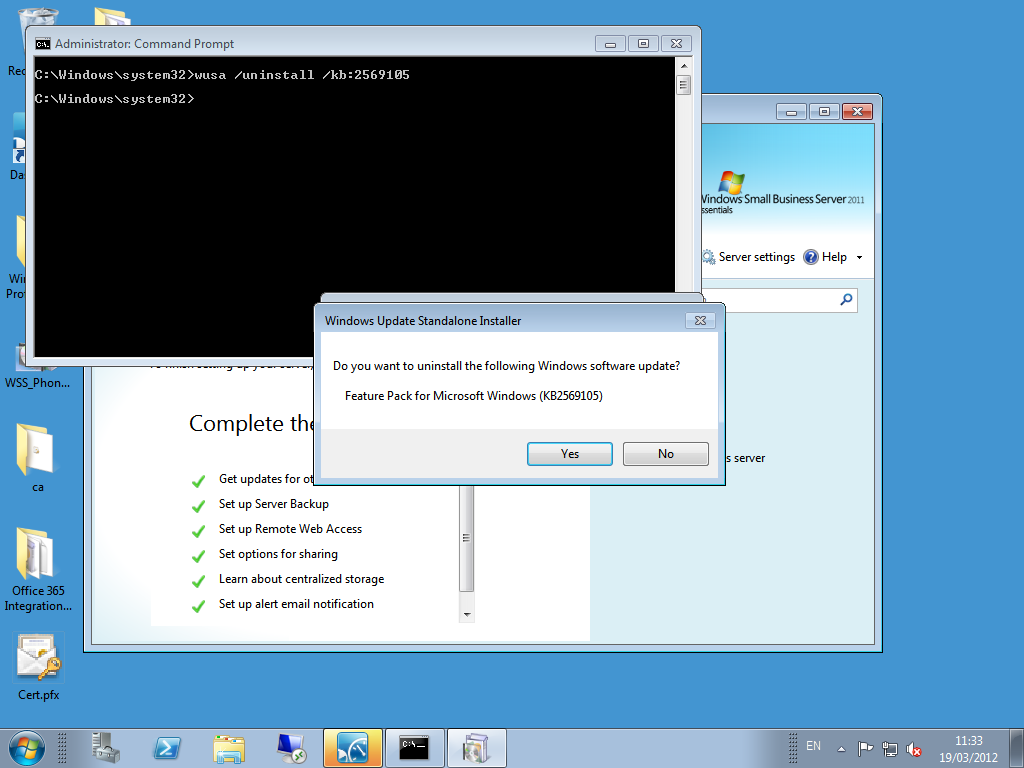Click No in the uninstall prompt
This screenshot has width=1024, height=768.
pyautogui.click(x=665, y=454)
